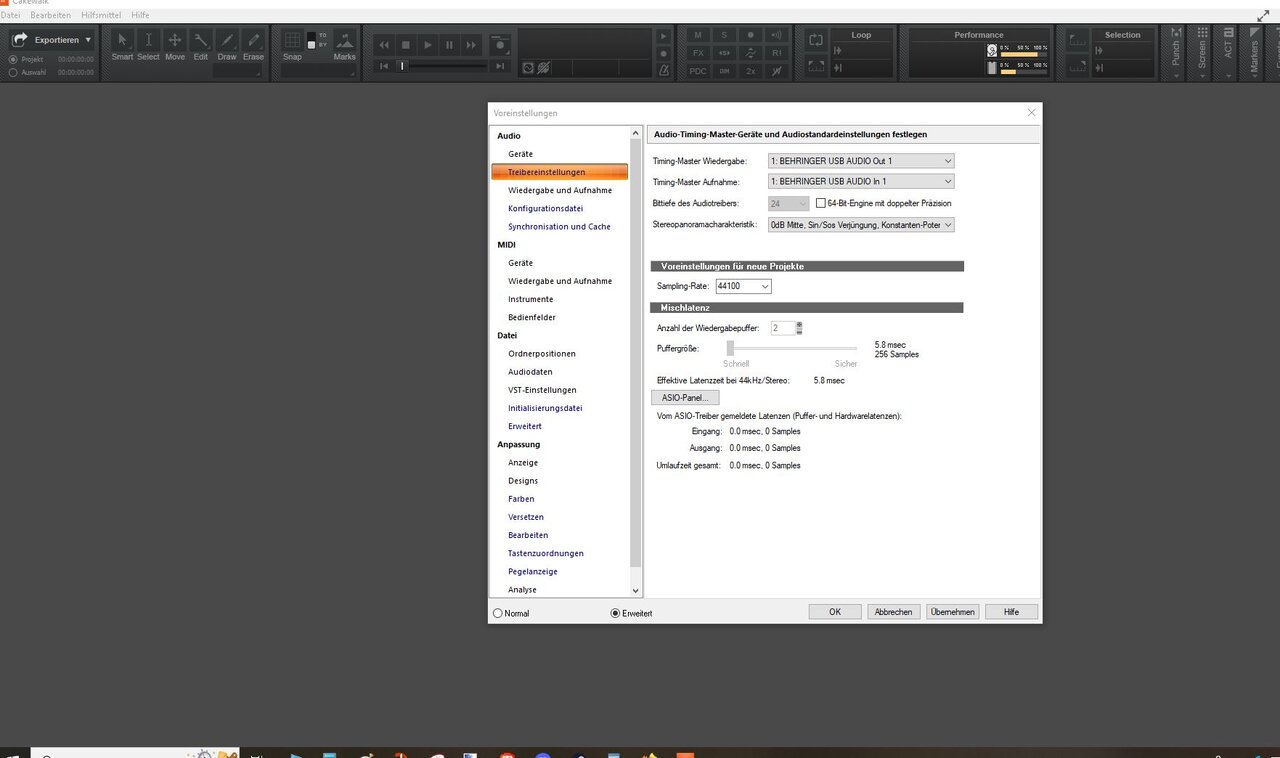The image size is (1280, 758).
Task: Toggle the metronome icon
Action: pyautogui.click(x=664, y=69)
